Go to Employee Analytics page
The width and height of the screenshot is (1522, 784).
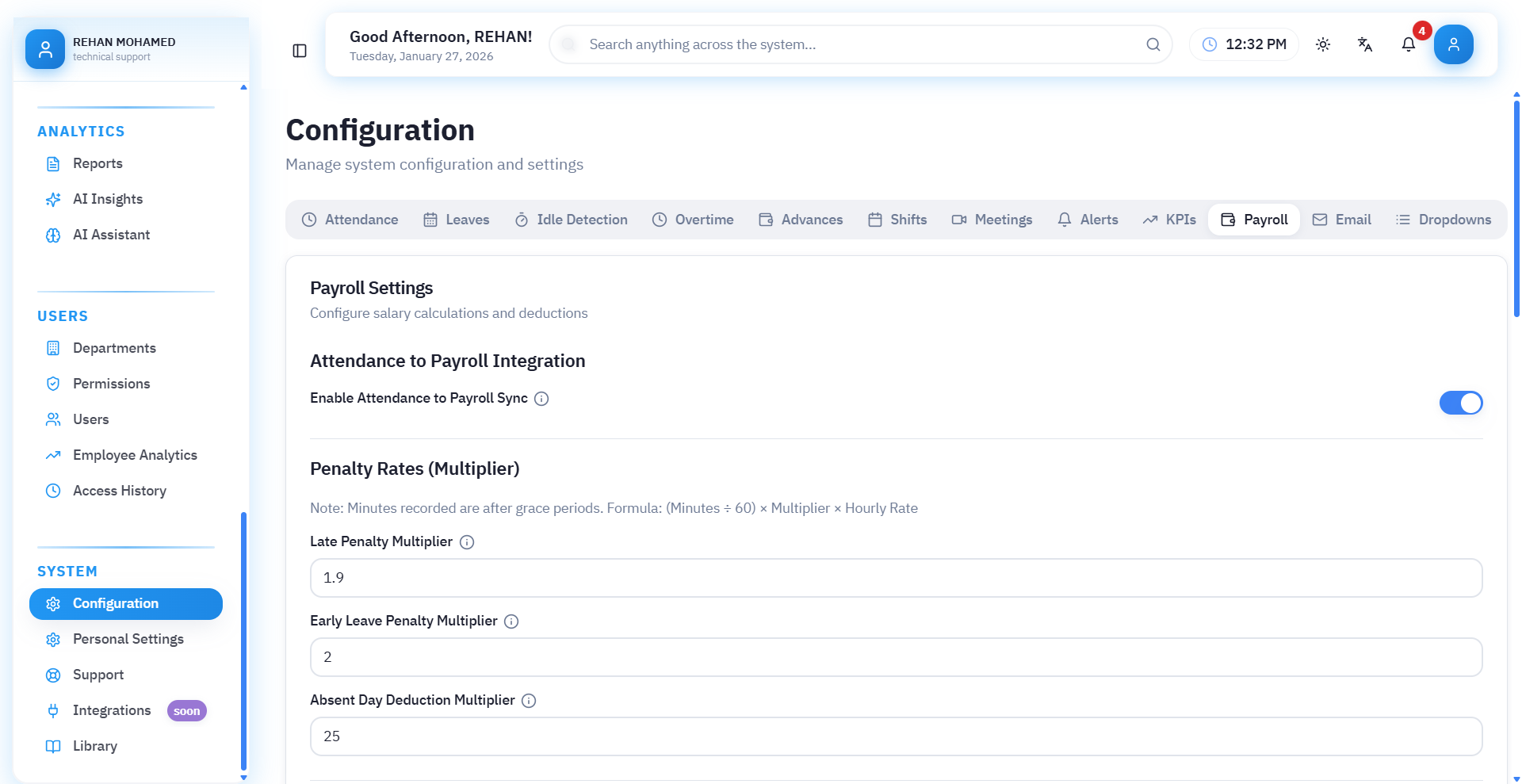tap(135, 455)
